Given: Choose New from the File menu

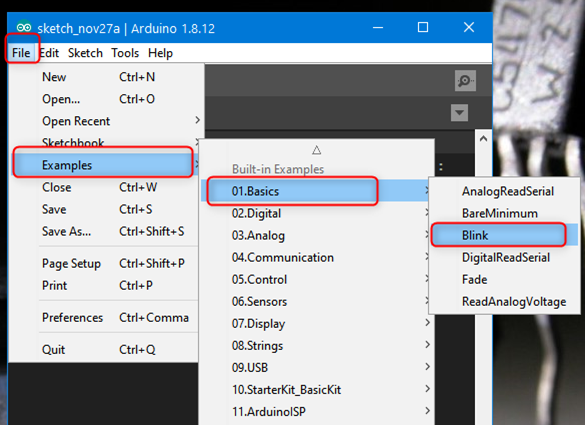Looking at the screenshot, I should (x=106, y=77).
